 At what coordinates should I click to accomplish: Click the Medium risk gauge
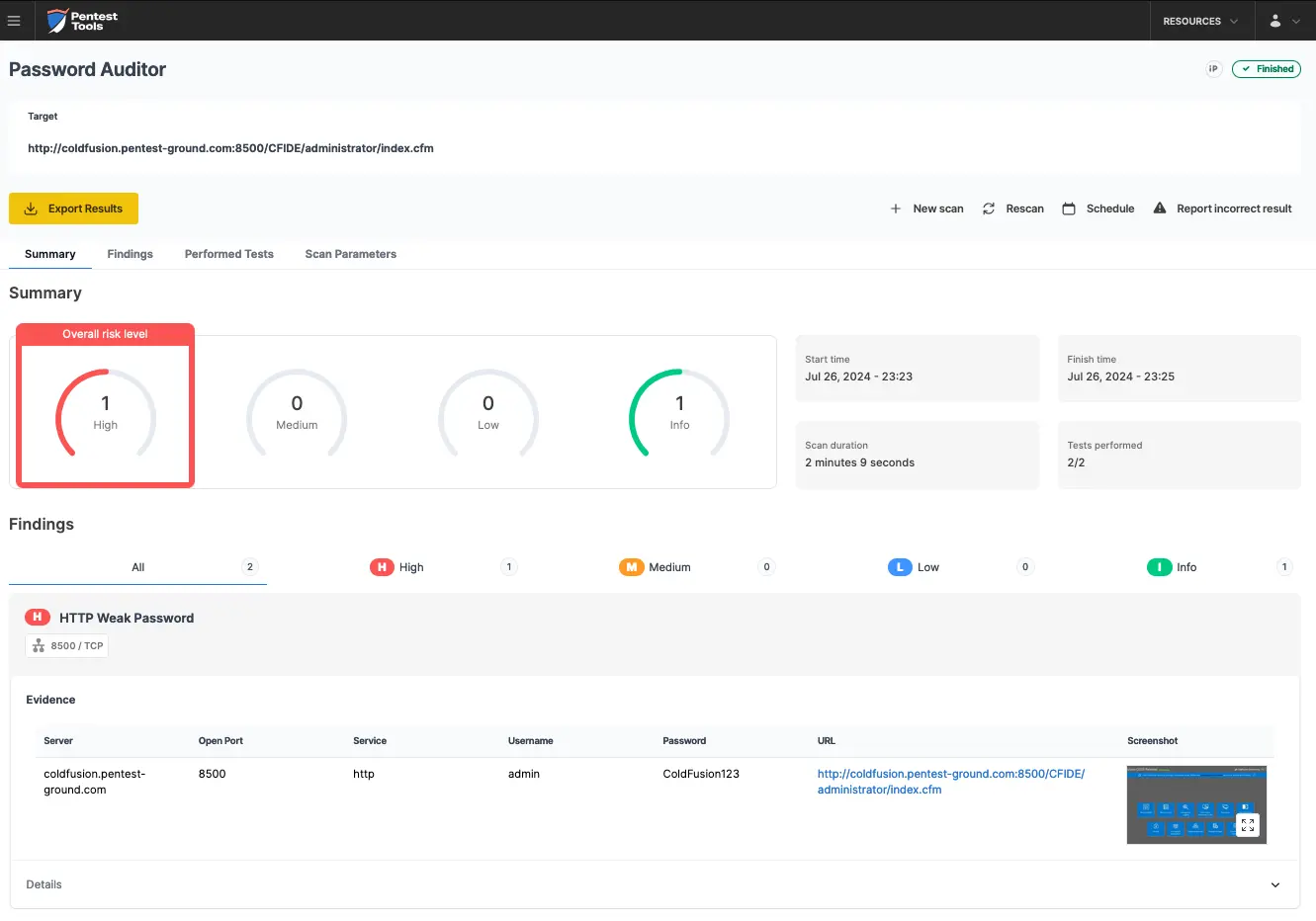tap(297, 413)
